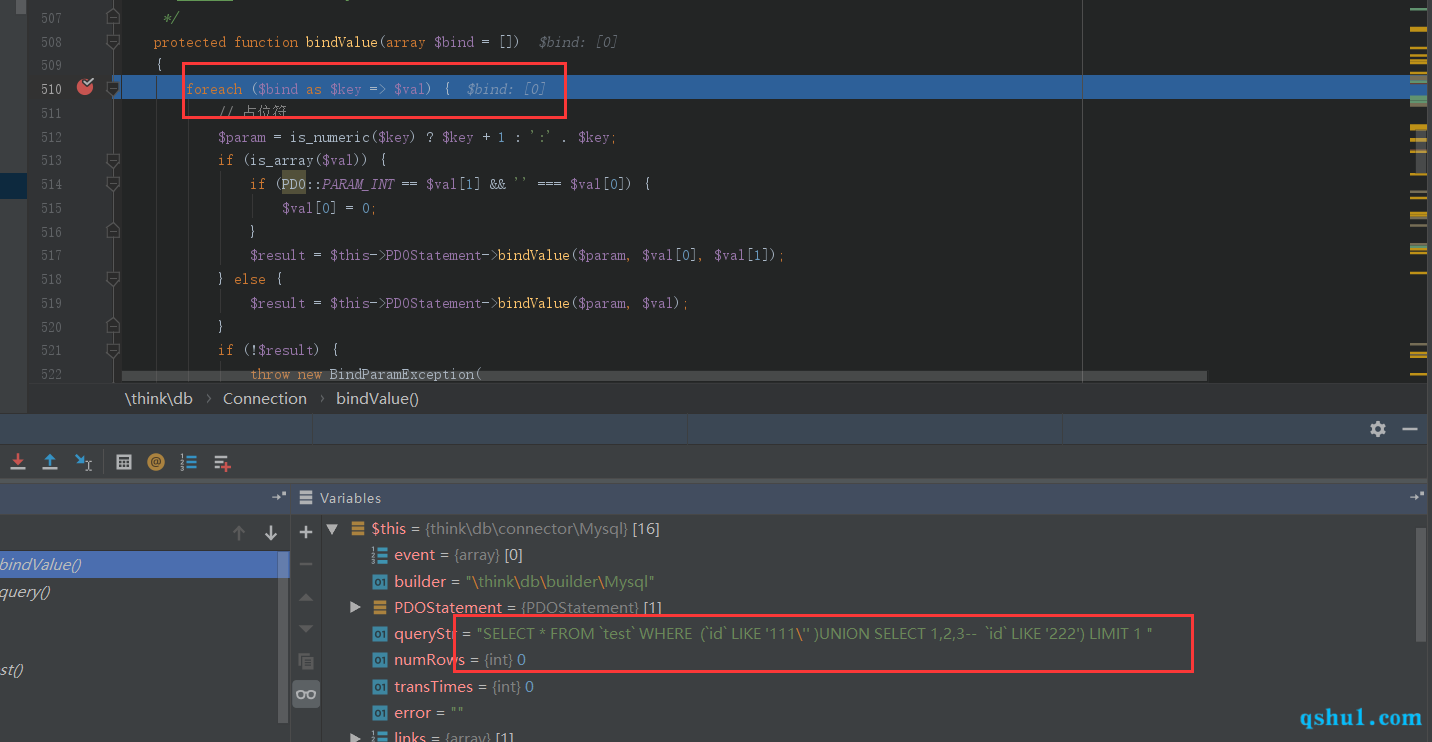Click the Connection breadcrumb
Viewport: 1432px width, 742px height.
click(265, 398)
